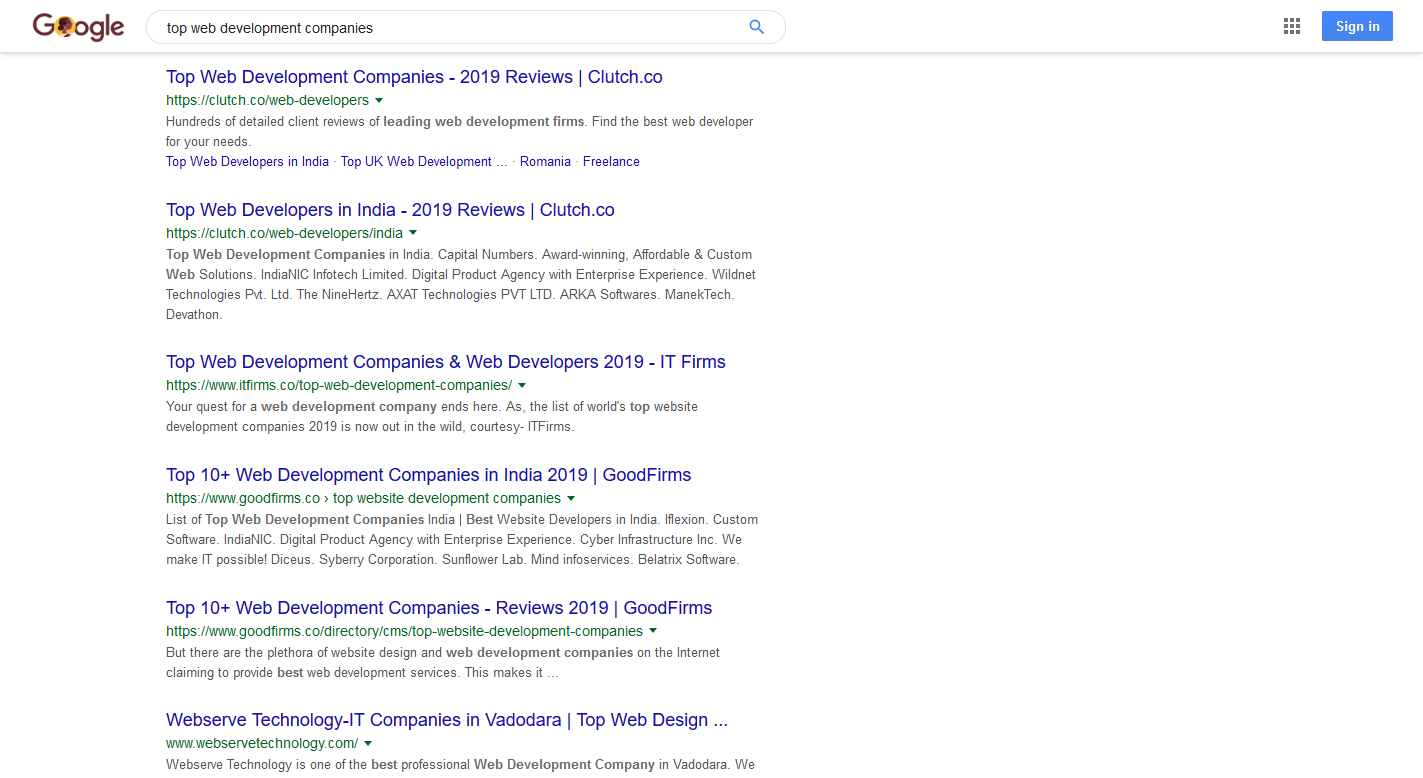This screenshot has height=778, width=1423.
Task: Expand arrow next to clutch.co/web-developers URL
Action: [379, 101]
